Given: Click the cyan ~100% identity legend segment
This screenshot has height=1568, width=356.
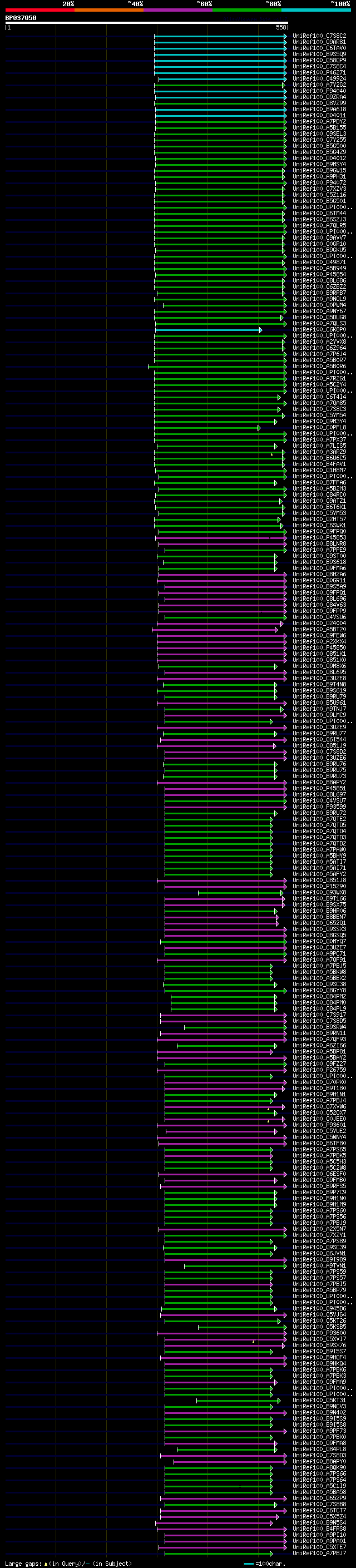Looking at the screenshot, I should click(316, 10).
